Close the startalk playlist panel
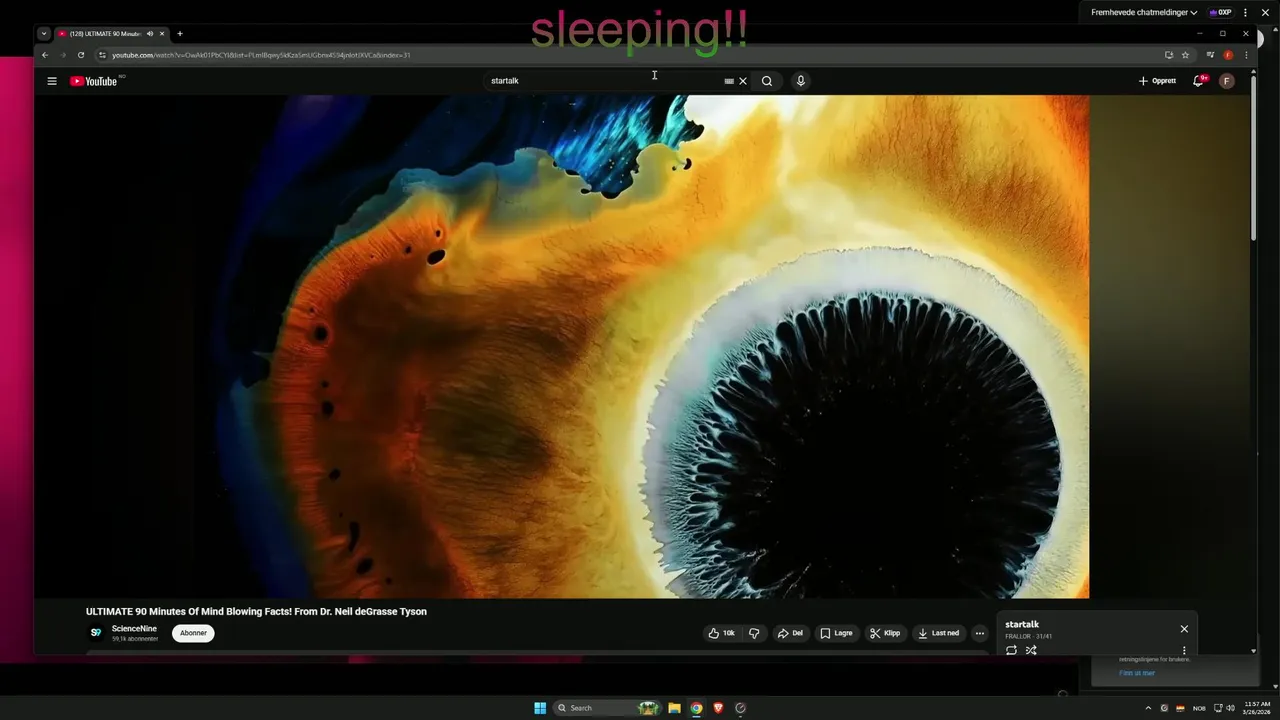This screenshot has width=1280, height=720. click(x=1184, y=629)
